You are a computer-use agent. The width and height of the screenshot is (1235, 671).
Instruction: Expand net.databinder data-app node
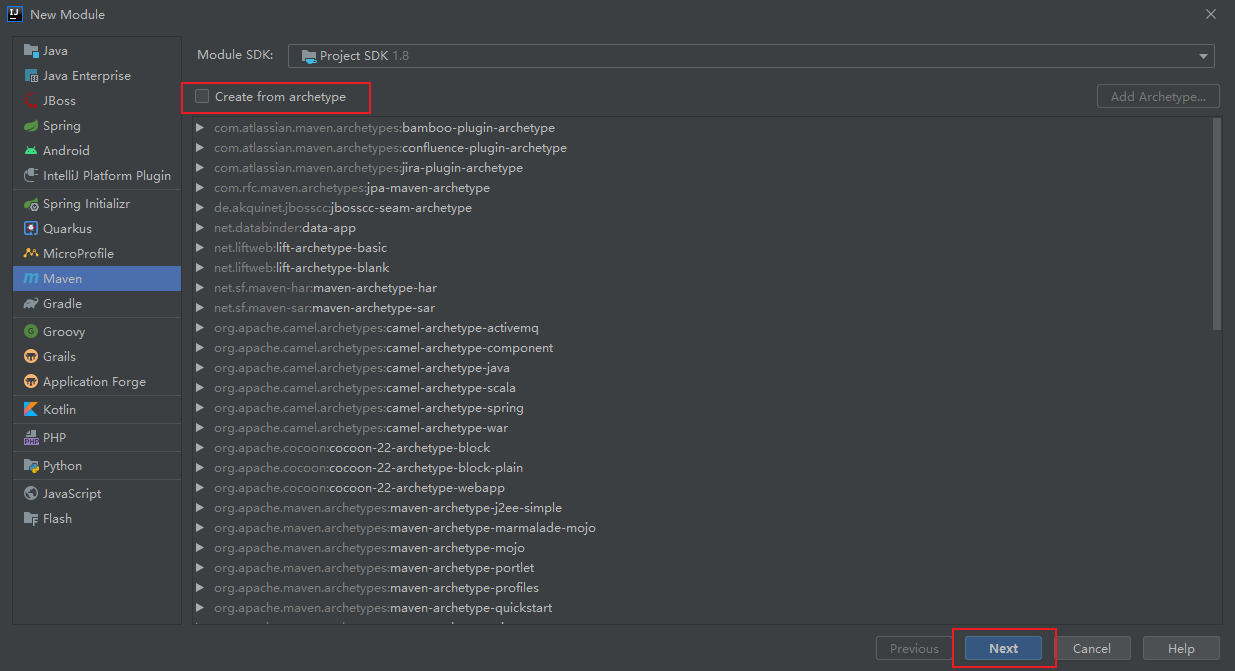[201, 228]
